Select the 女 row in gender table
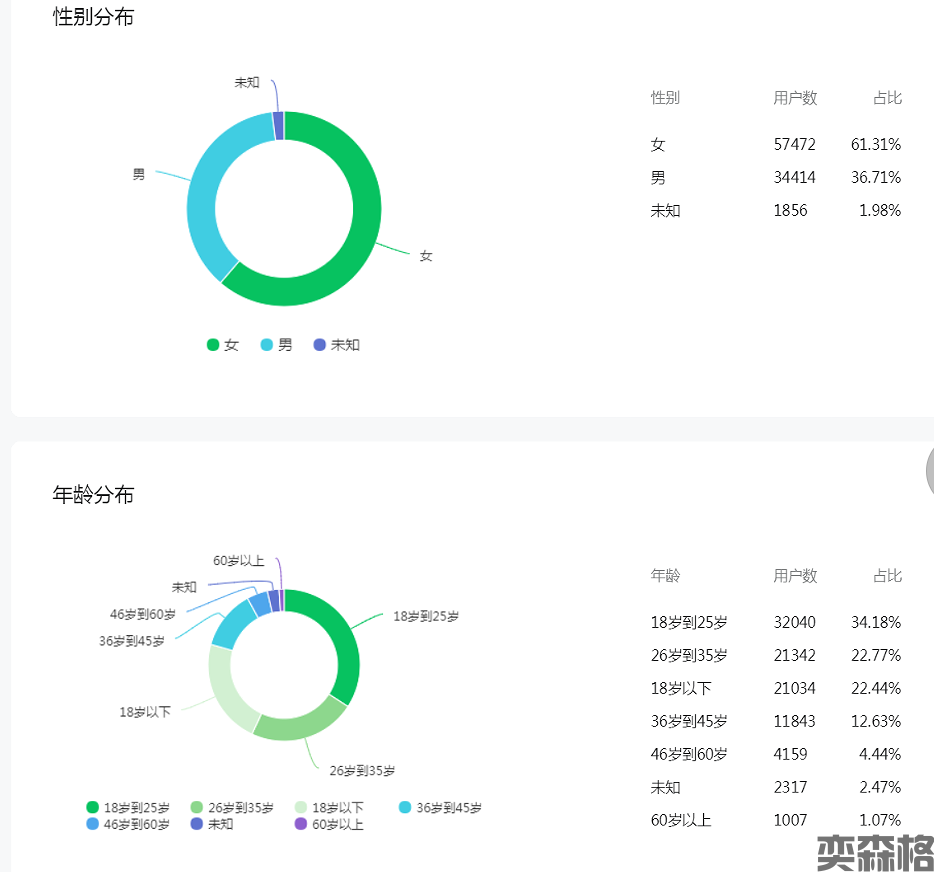 (775, 145)
